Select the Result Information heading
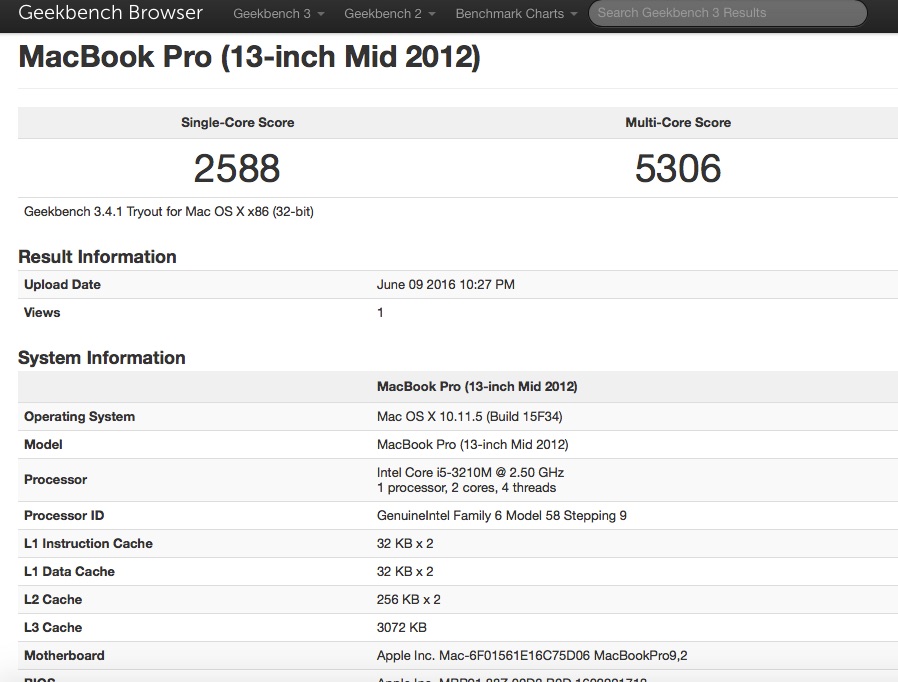The height and width of the screenshot is (682, 898). [x=97, y=257]
